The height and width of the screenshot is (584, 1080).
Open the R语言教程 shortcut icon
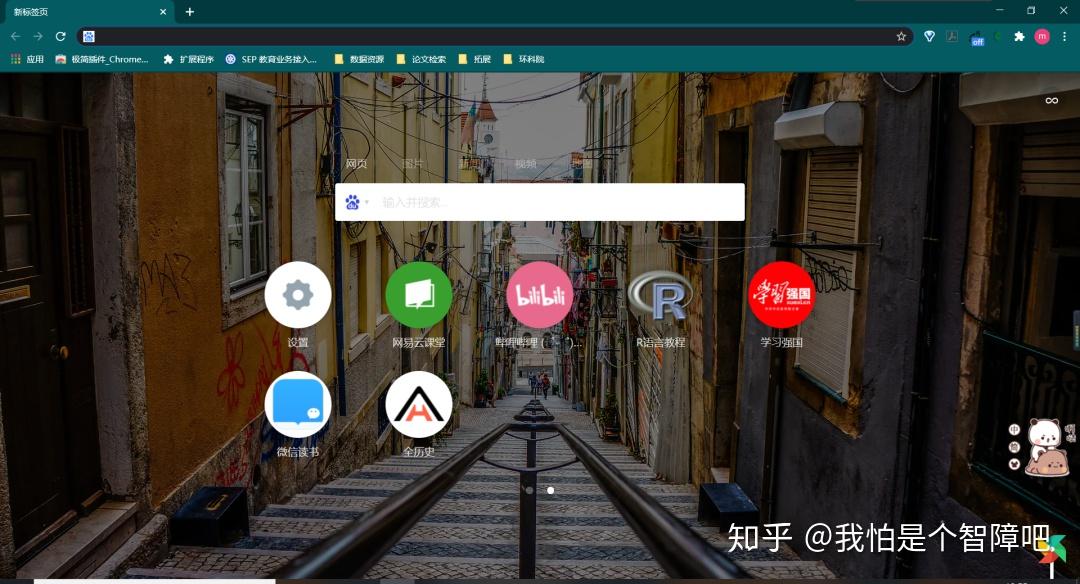[x=661, y=295]
